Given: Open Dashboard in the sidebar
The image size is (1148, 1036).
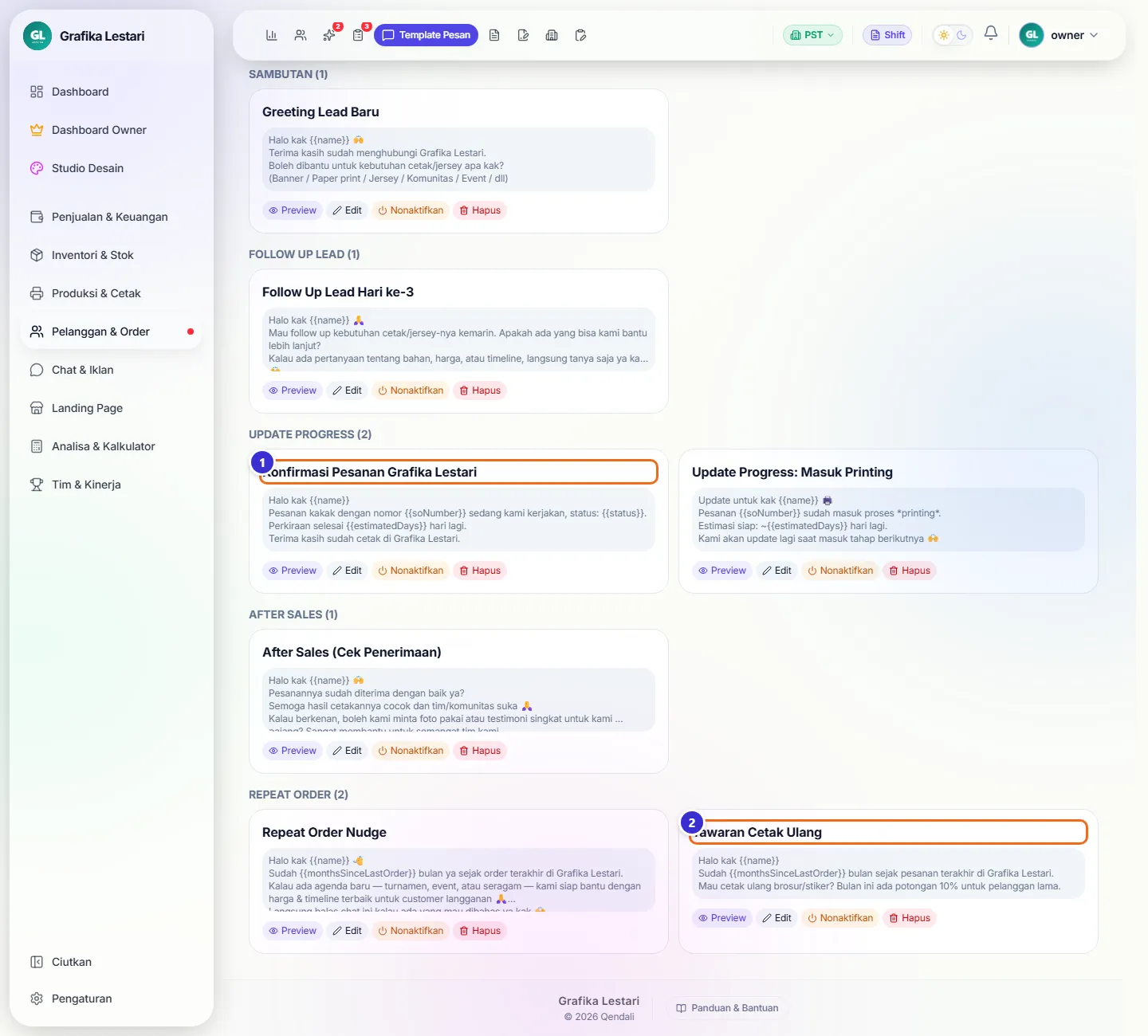Looking at the screenshot, I should point(112,92).
